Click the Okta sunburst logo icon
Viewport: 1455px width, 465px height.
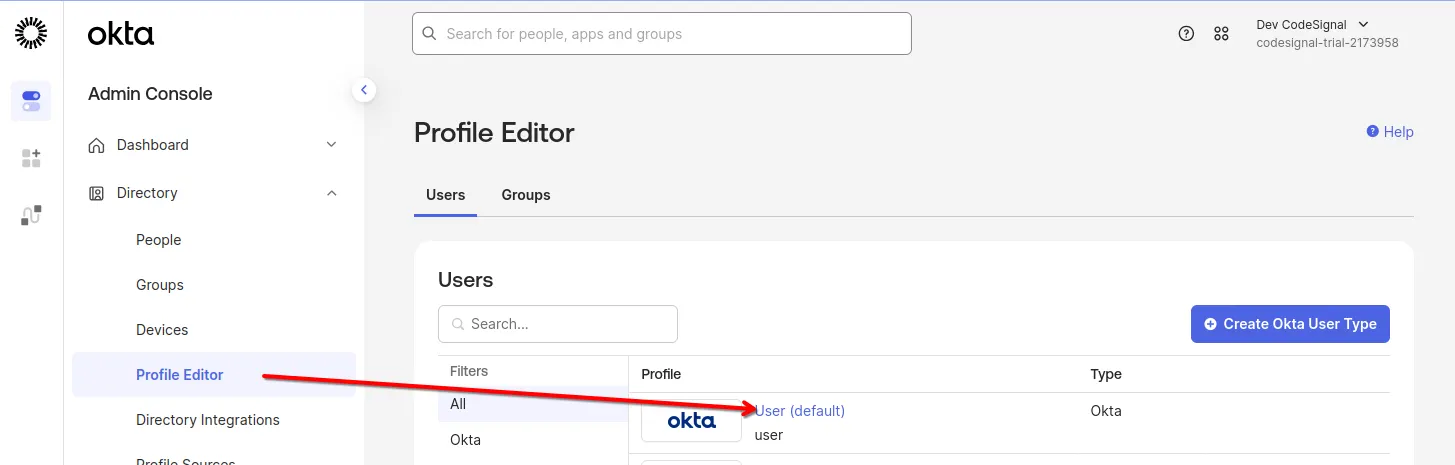pos(31,33)
